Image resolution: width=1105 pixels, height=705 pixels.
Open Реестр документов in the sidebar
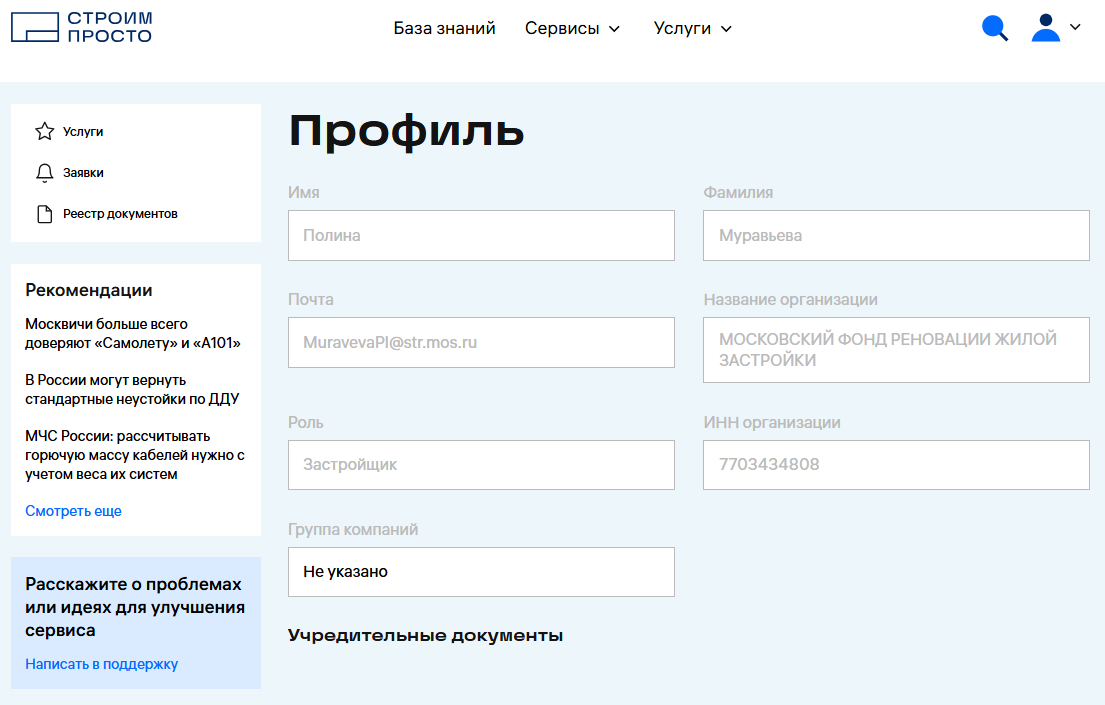point(118,213)
